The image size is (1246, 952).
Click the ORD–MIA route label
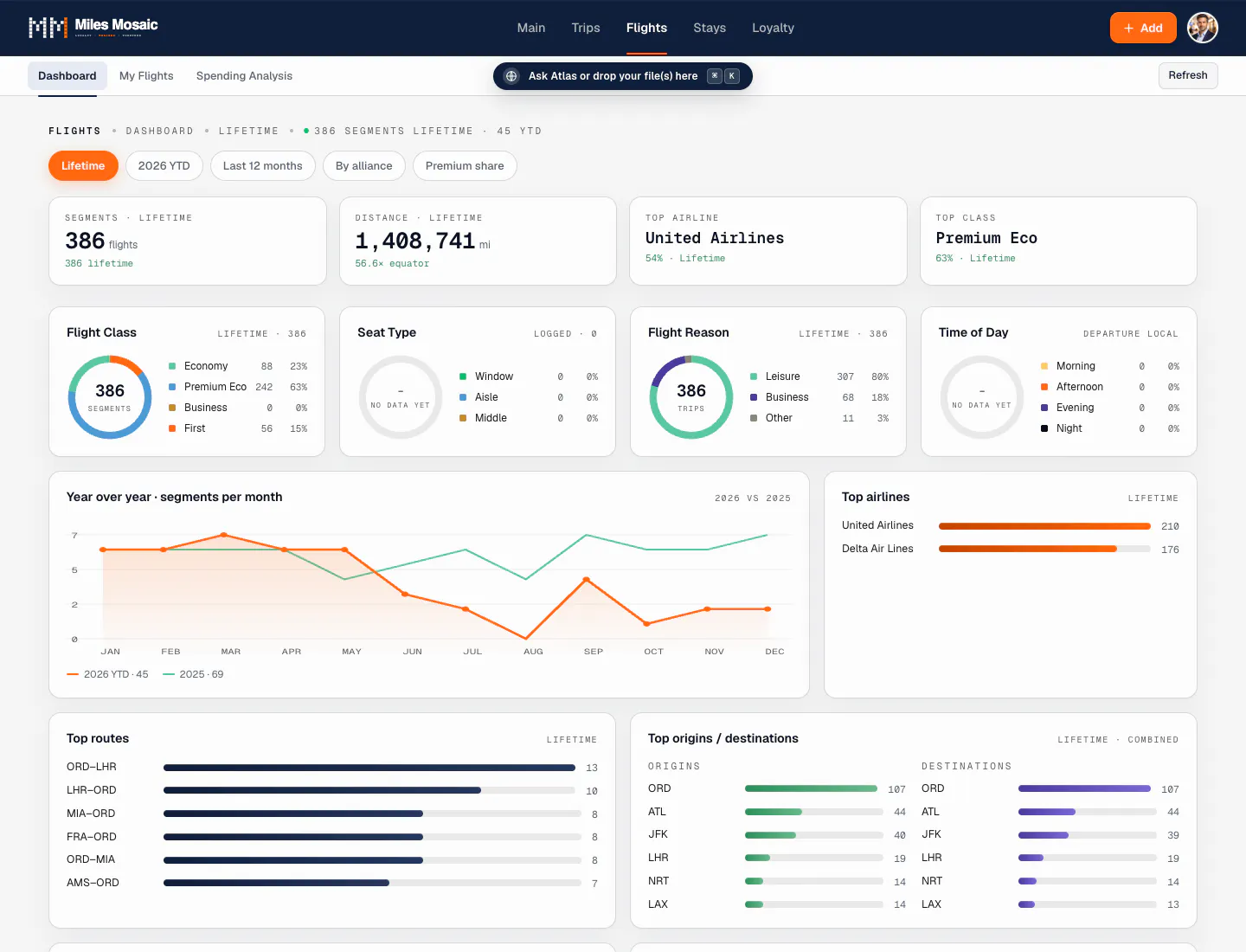click(x=91, y=859)
